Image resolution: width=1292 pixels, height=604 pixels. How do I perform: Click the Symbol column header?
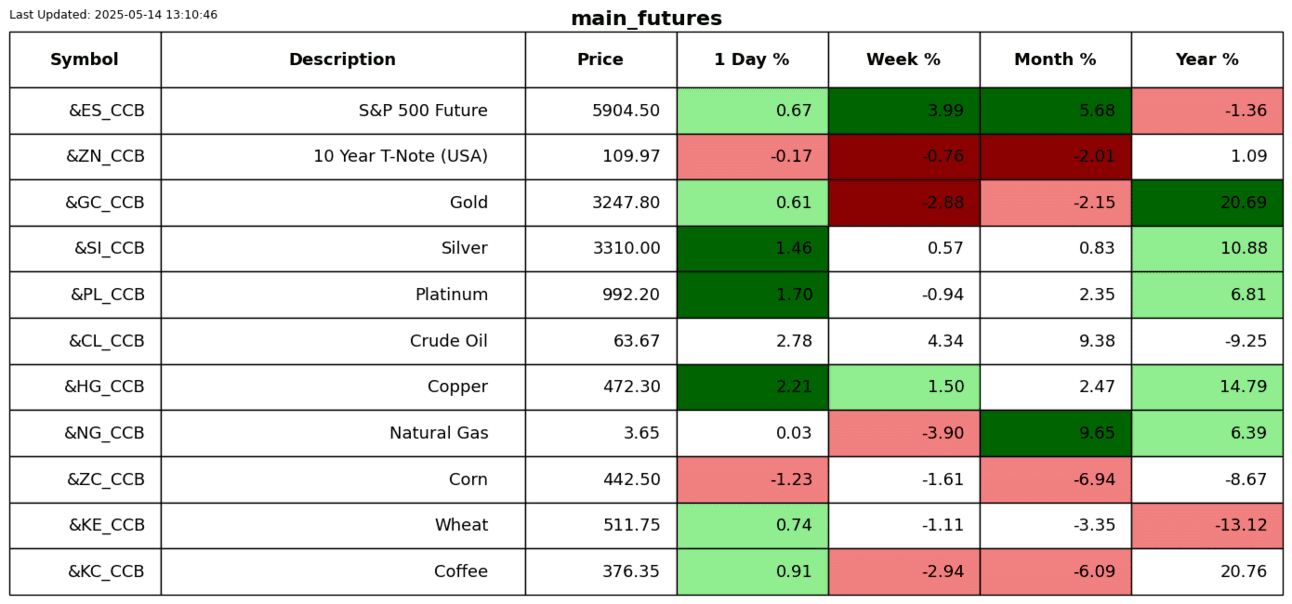[85, 60]
